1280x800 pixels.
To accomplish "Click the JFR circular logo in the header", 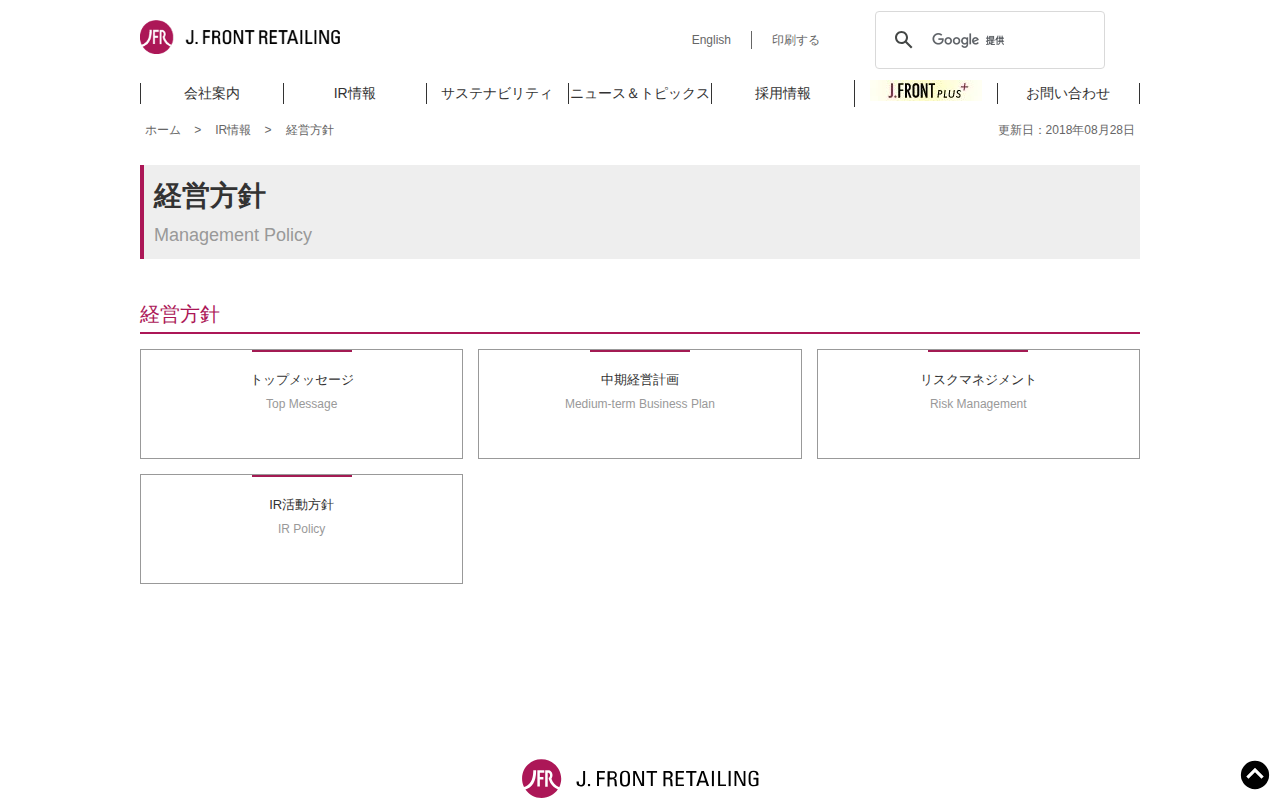I will coord(156,37).
